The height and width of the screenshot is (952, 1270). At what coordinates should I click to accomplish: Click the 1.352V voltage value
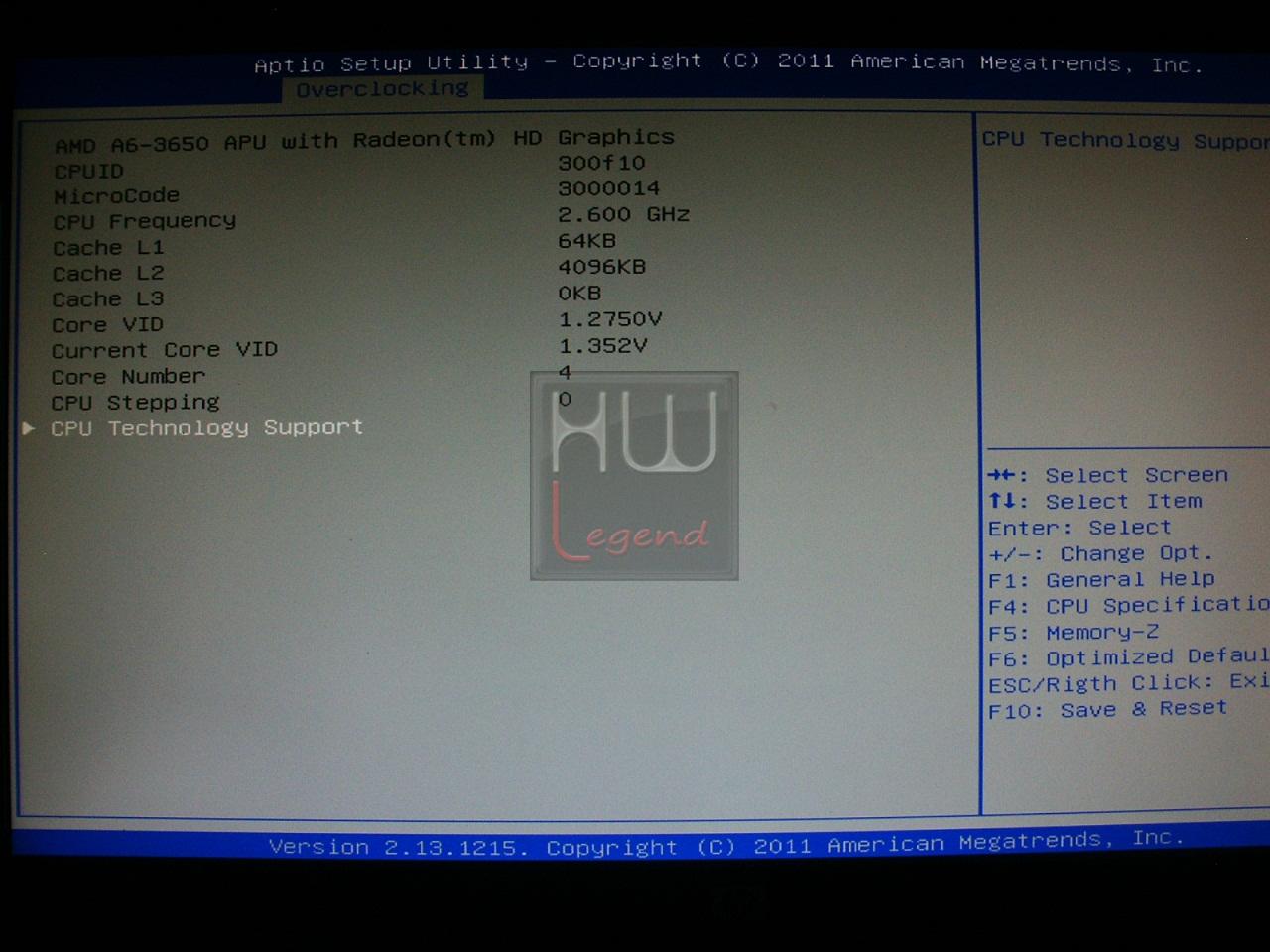click(602, 346)
